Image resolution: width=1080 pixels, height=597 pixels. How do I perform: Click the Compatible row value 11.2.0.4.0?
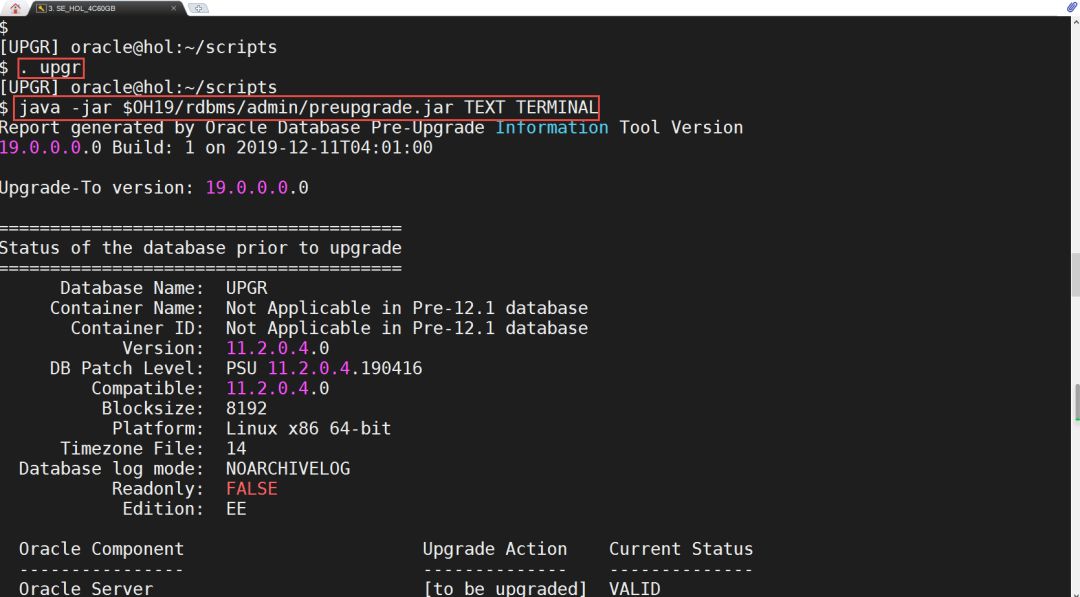[278, 388]
